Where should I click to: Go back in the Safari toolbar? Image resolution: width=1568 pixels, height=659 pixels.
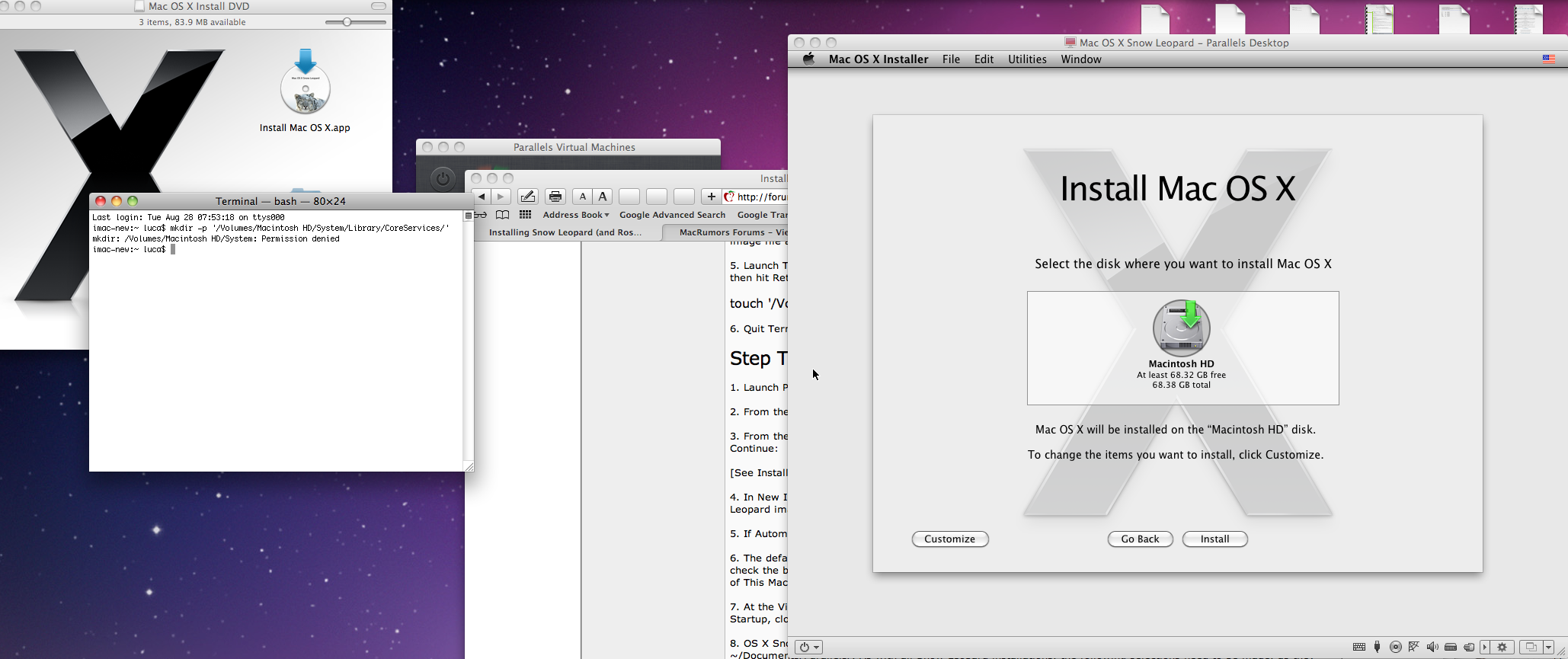click(482, 197)
